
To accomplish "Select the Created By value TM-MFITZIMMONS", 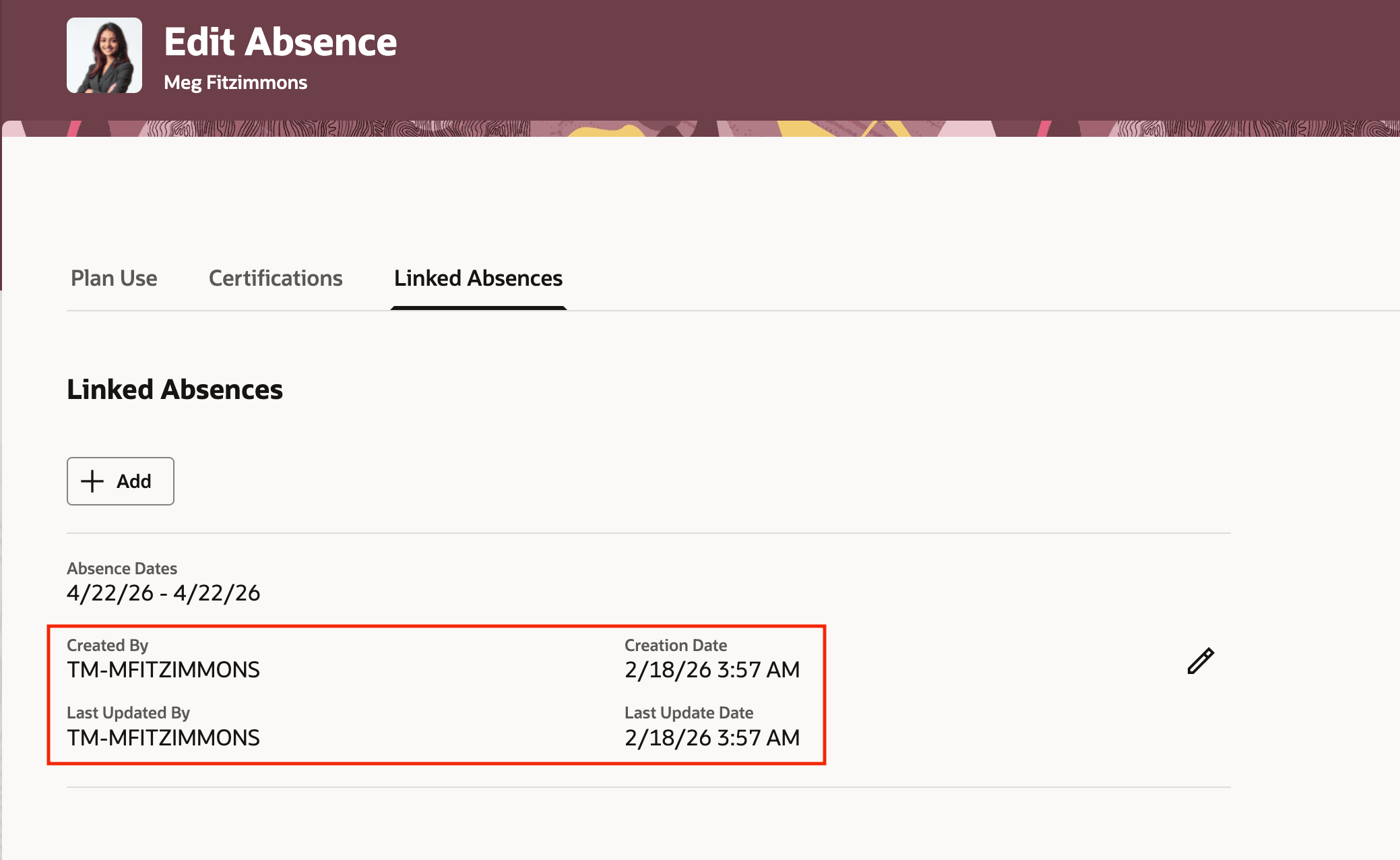I will [x=164, y=670].
